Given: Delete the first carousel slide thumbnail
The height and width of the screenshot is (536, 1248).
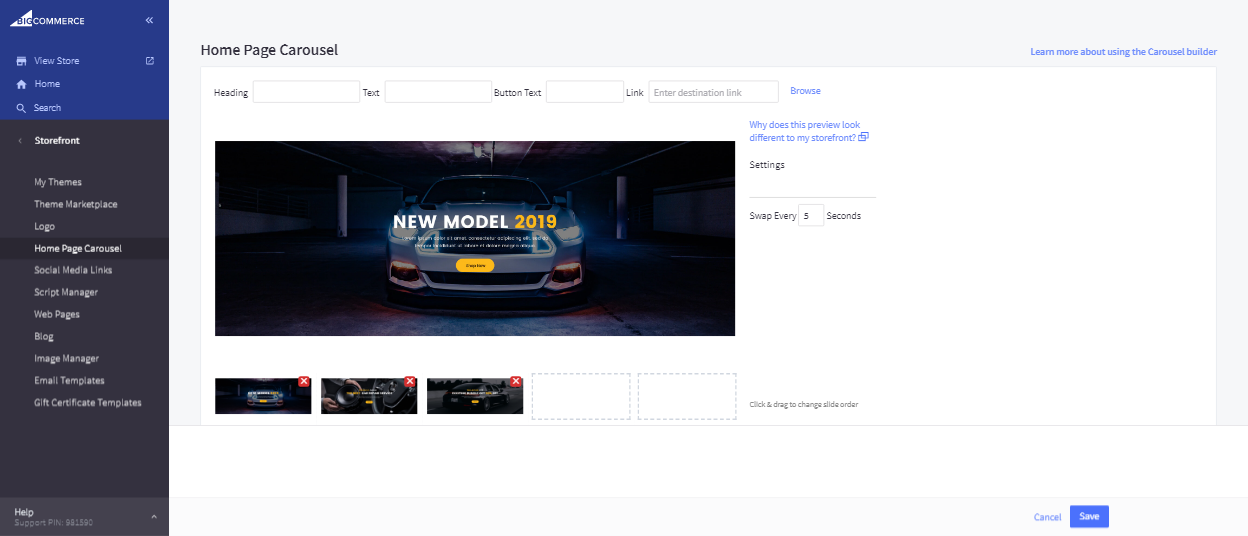Looking at the screenshot, I should (x=304, y=382).
